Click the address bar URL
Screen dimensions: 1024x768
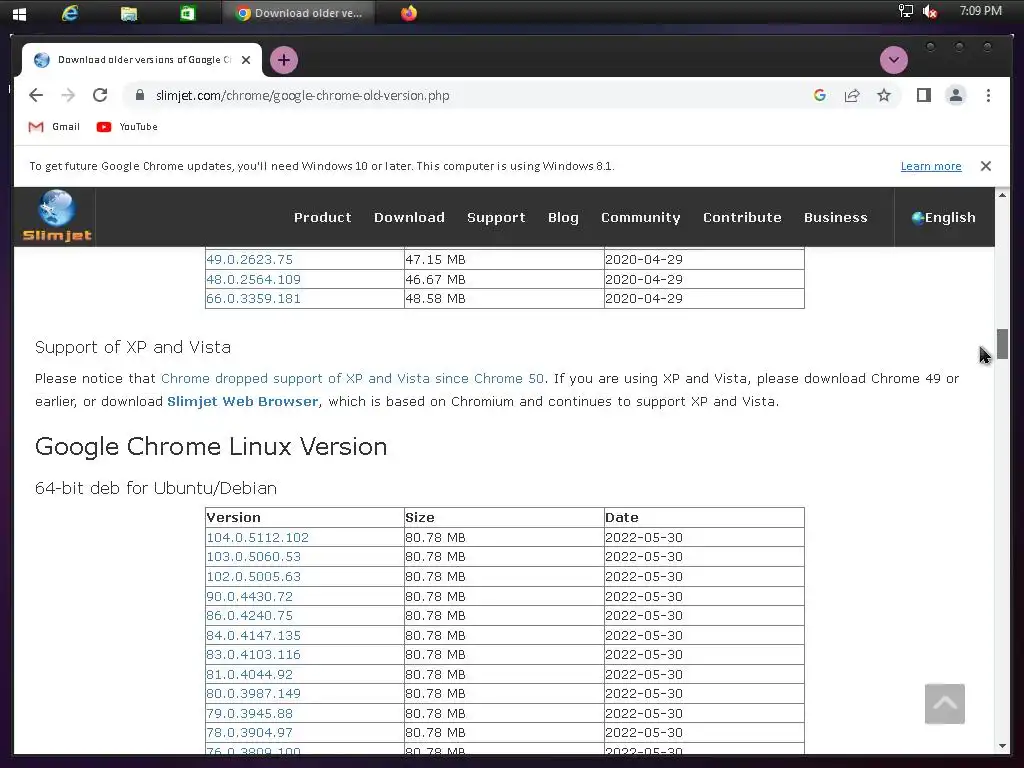point(302,95)
